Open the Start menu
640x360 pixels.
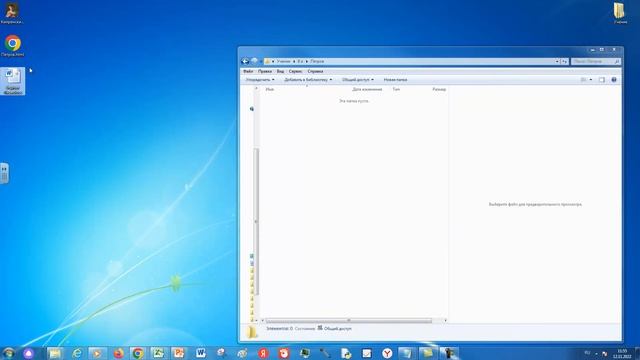click(8, 353)
